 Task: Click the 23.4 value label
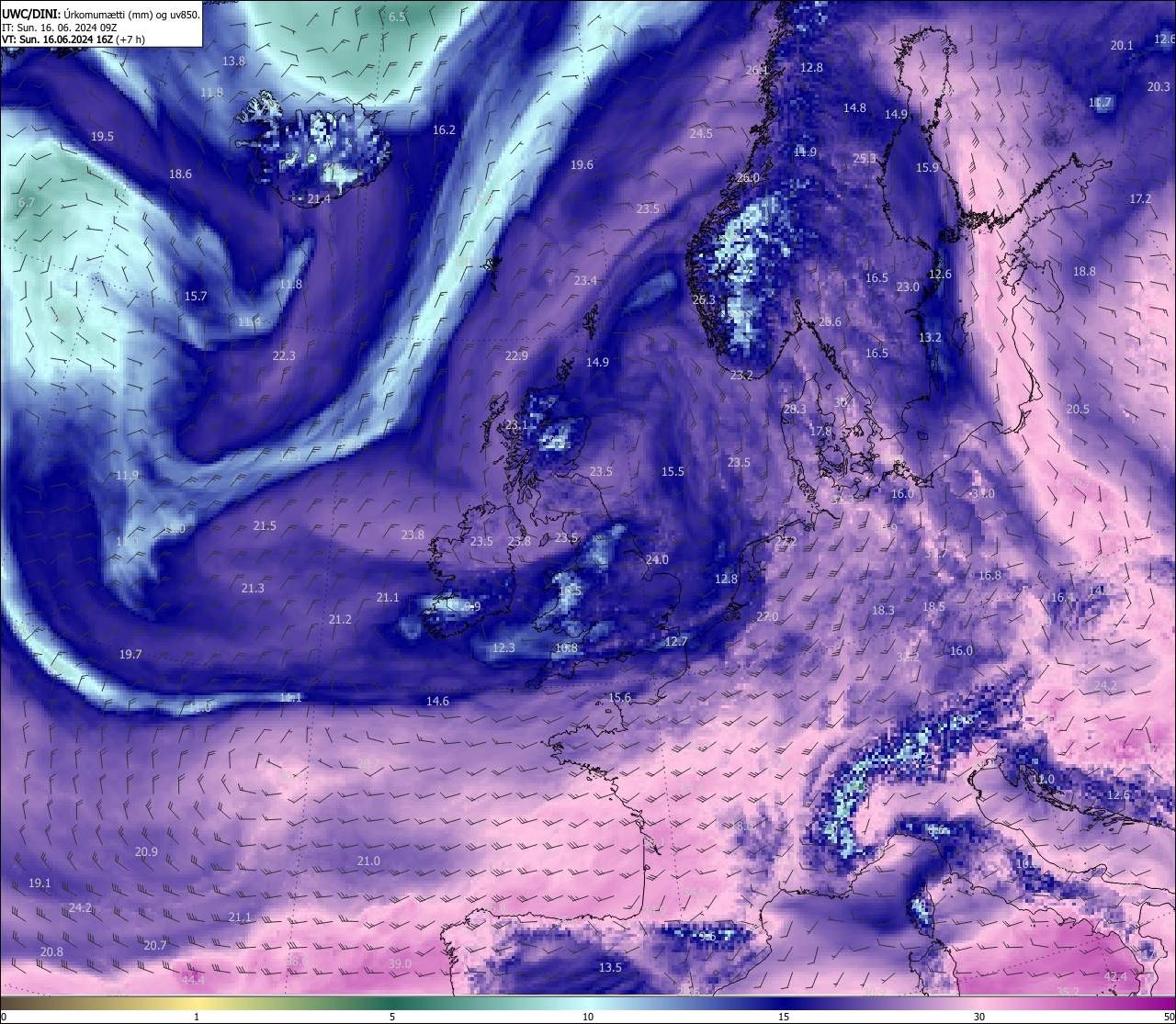coord(585,281)
